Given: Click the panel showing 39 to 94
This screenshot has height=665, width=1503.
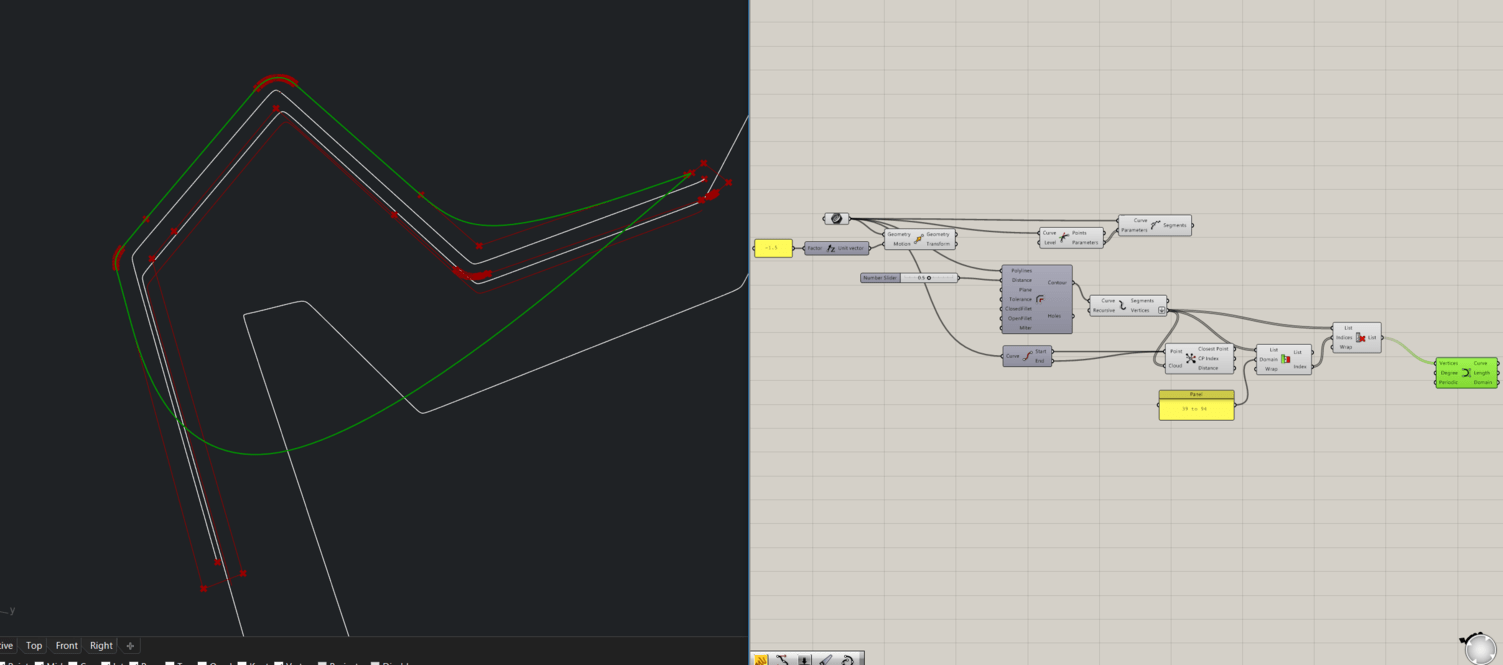Looking at the screenshot, I should coord(1196,408).
